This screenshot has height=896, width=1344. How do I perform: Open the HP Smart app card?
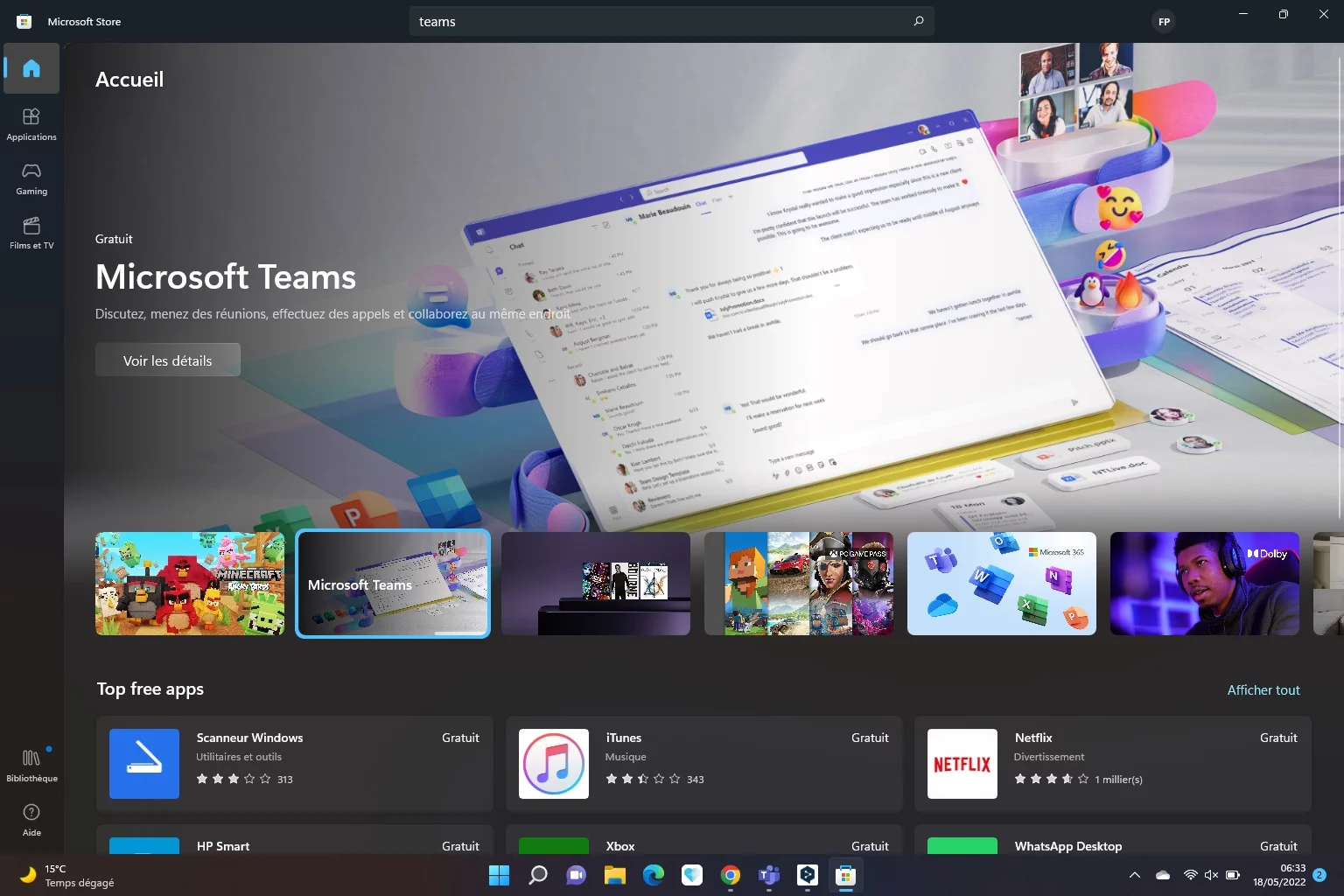point(295,840)
